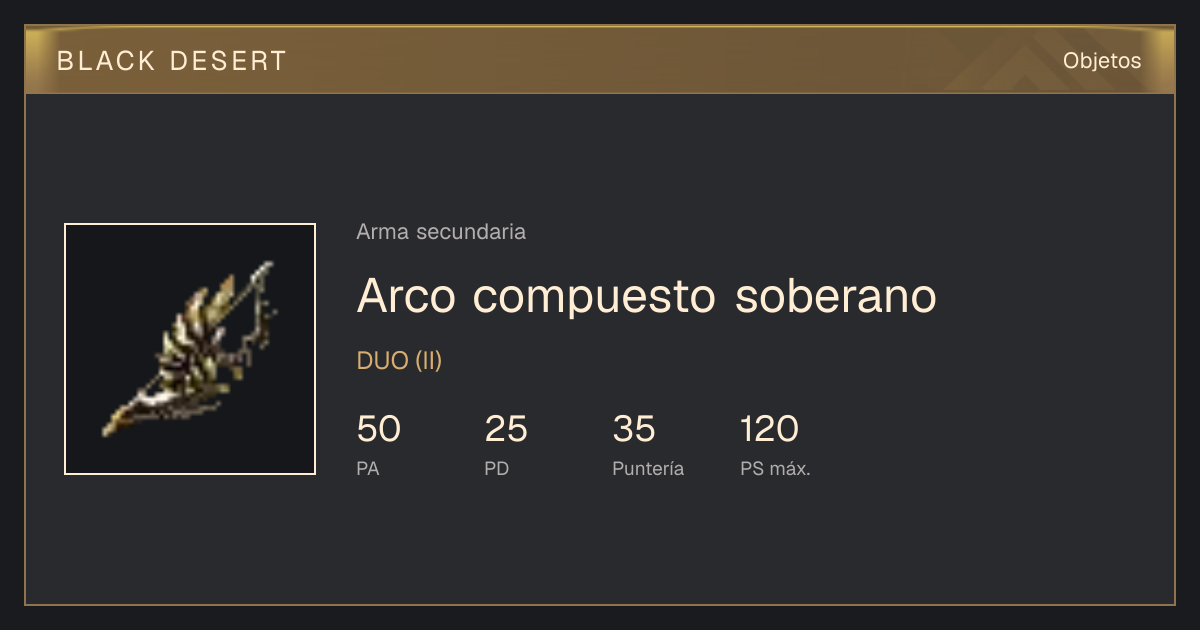1200x630 pixels.
Task: Click the Puntería value 35
Action: [x=634, y=429]
